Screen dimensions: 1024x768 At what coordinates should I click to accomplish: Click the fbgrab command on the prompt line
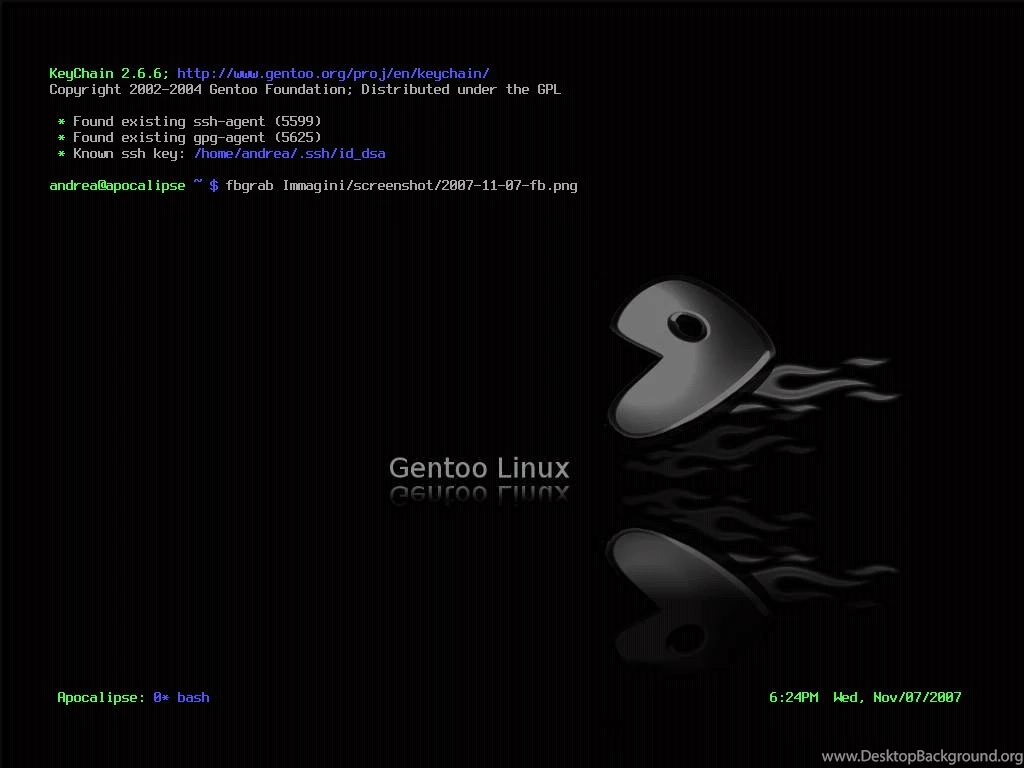[x=401, y=185]
